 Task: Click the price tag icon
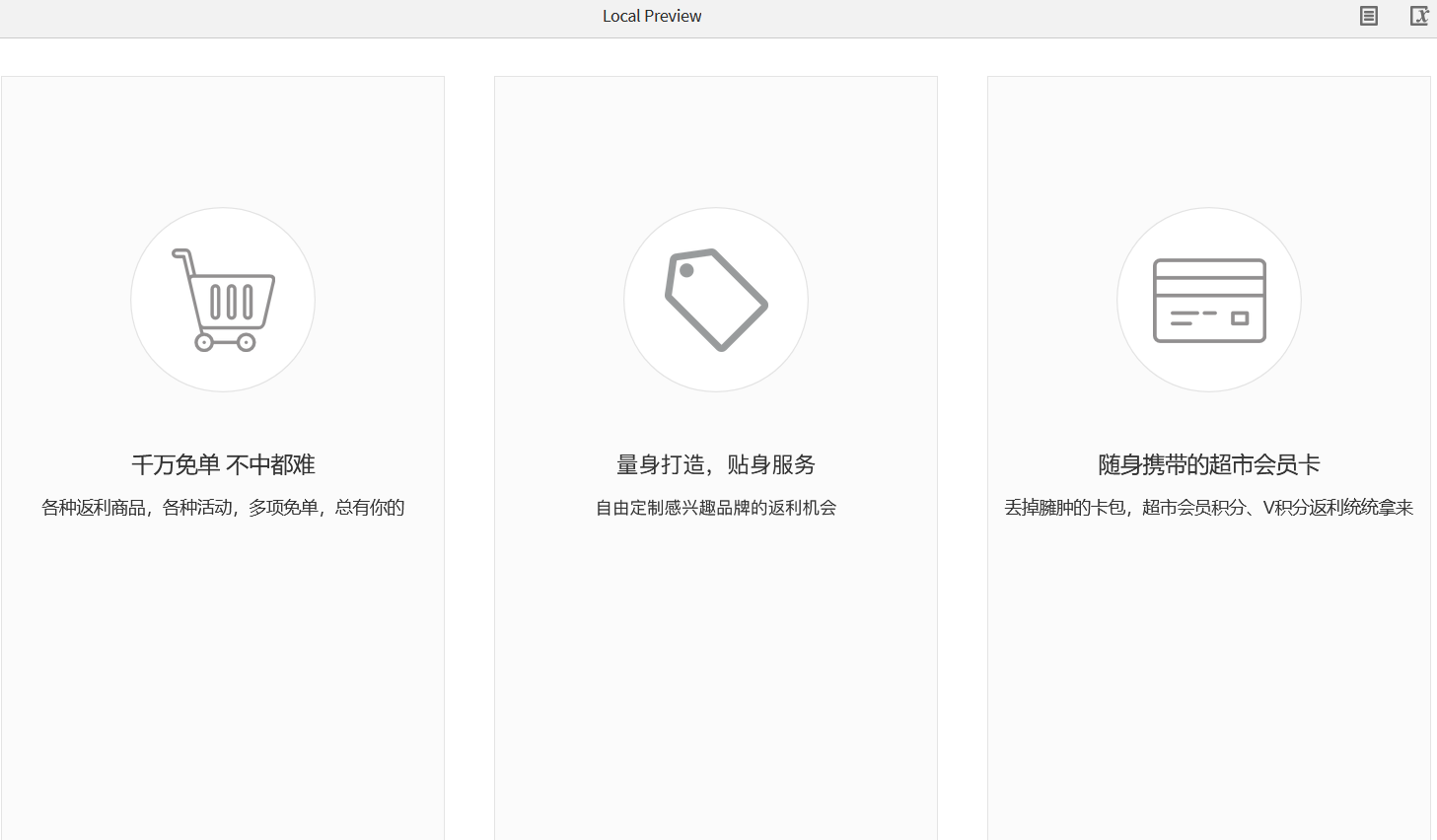(716, 300)
